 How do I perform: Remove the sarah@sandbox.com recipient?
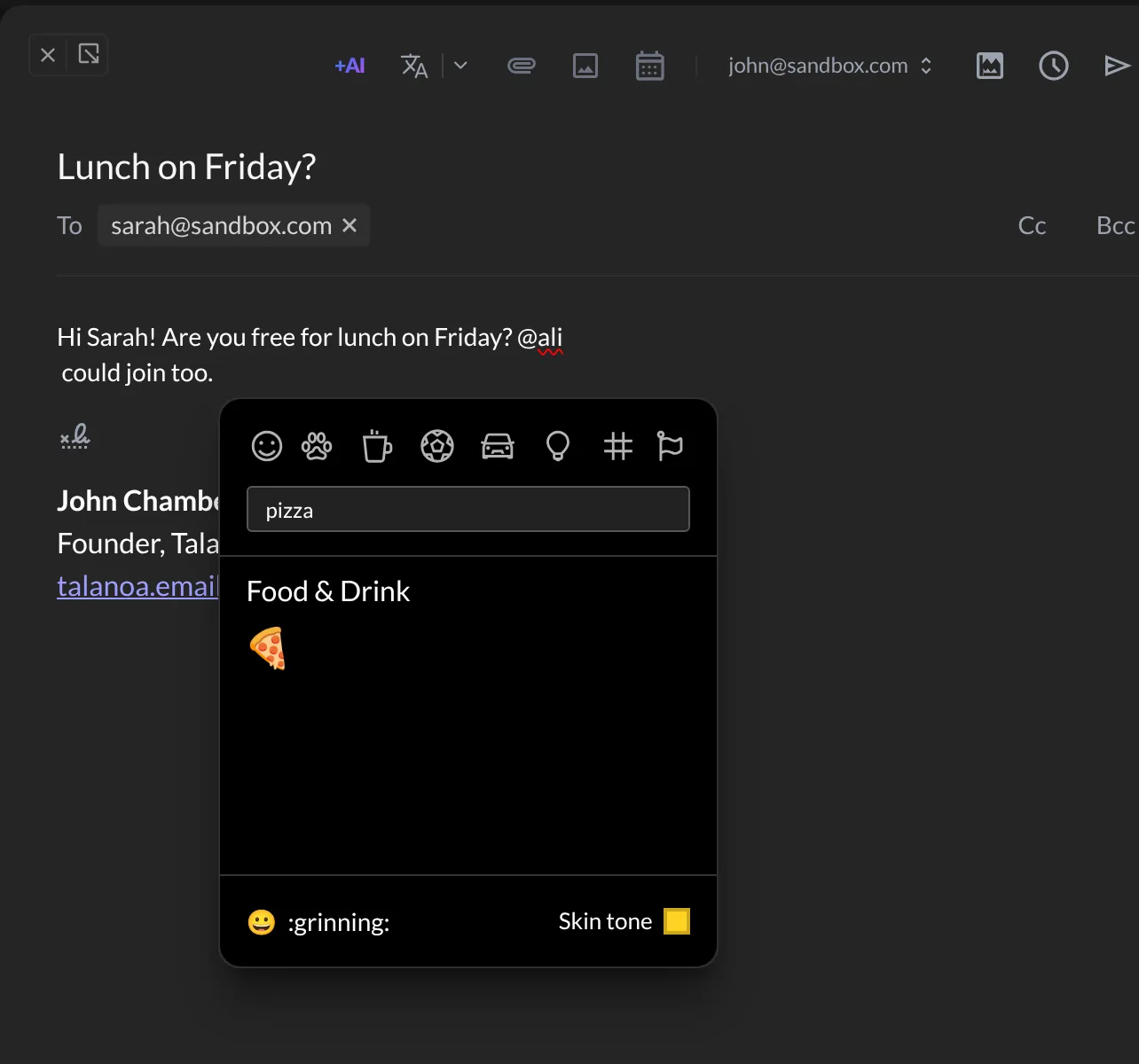(x=350, y=226)
